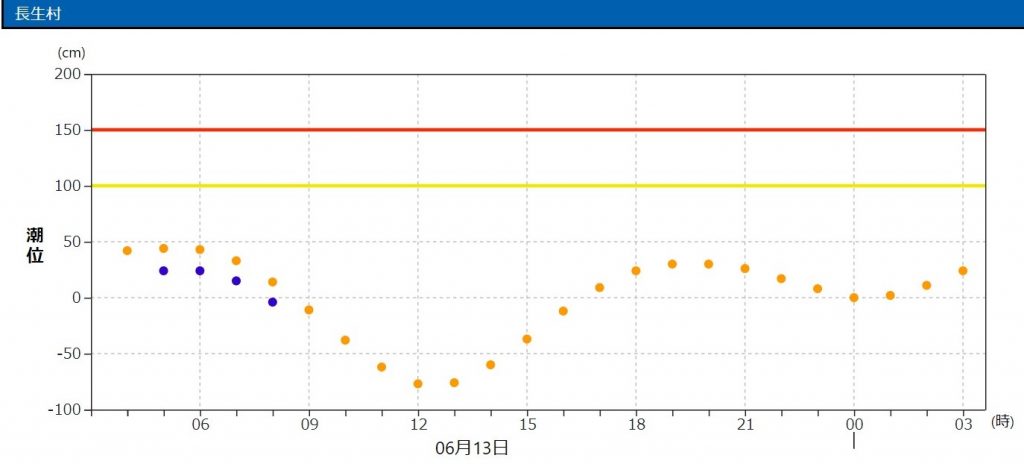
Task: Click the 21 hour label on the time axis
Action: click(745, 425)
